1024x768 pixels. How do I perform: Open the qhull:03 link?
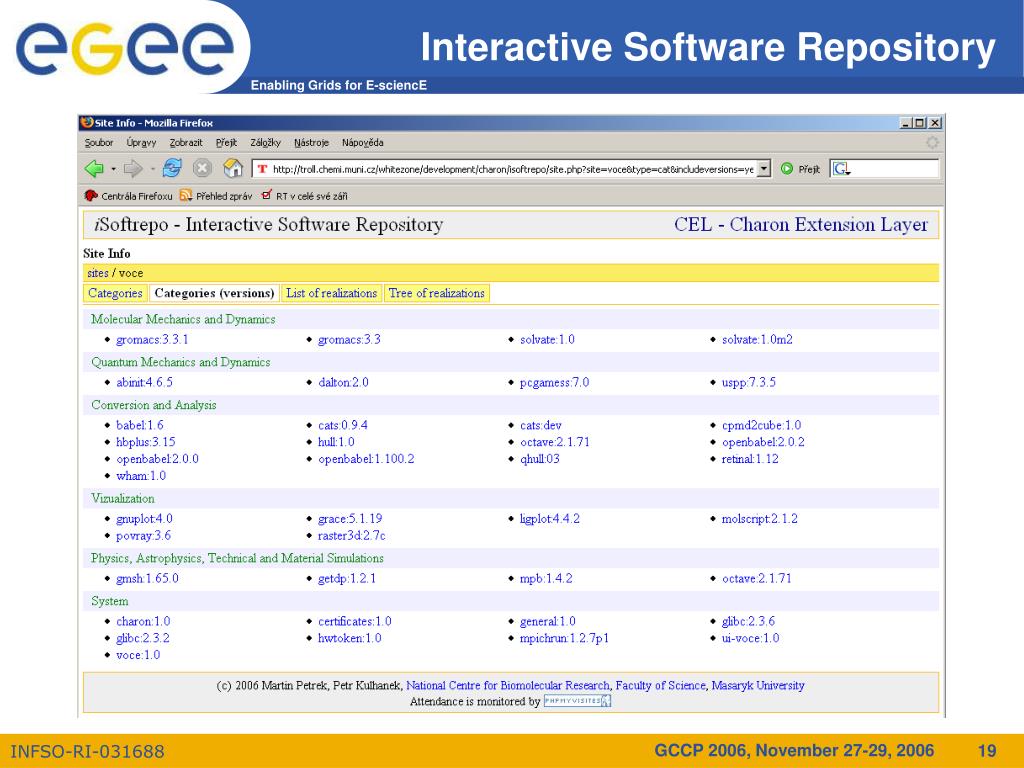pos(539,459)
